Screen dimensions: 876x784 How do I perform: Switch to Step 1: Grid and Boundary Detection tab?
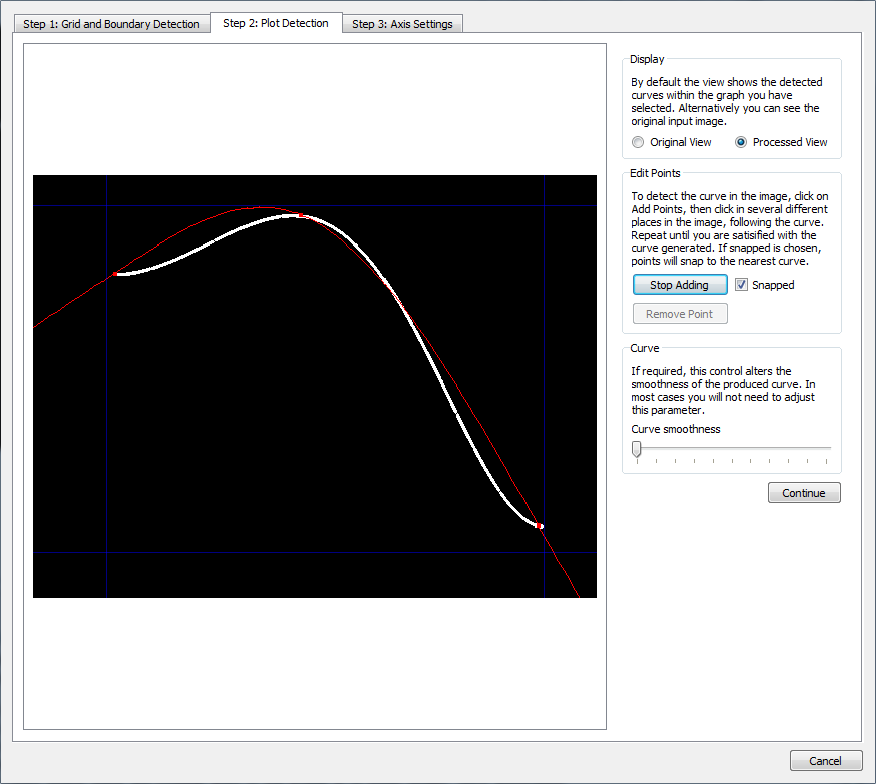click(x=111, y=24)
